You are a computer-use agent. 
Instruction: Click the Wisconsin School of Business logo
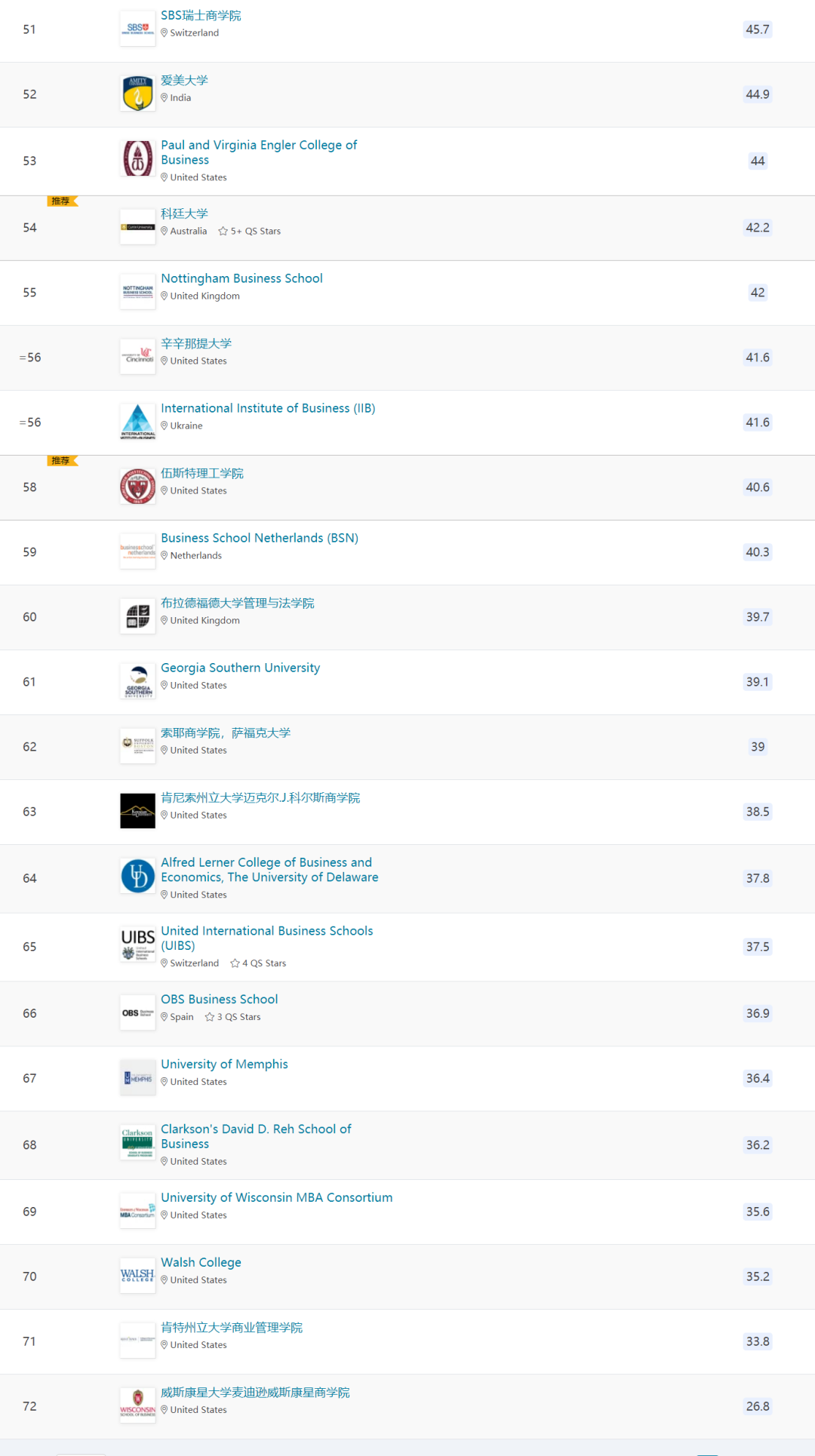(138, 1405)
